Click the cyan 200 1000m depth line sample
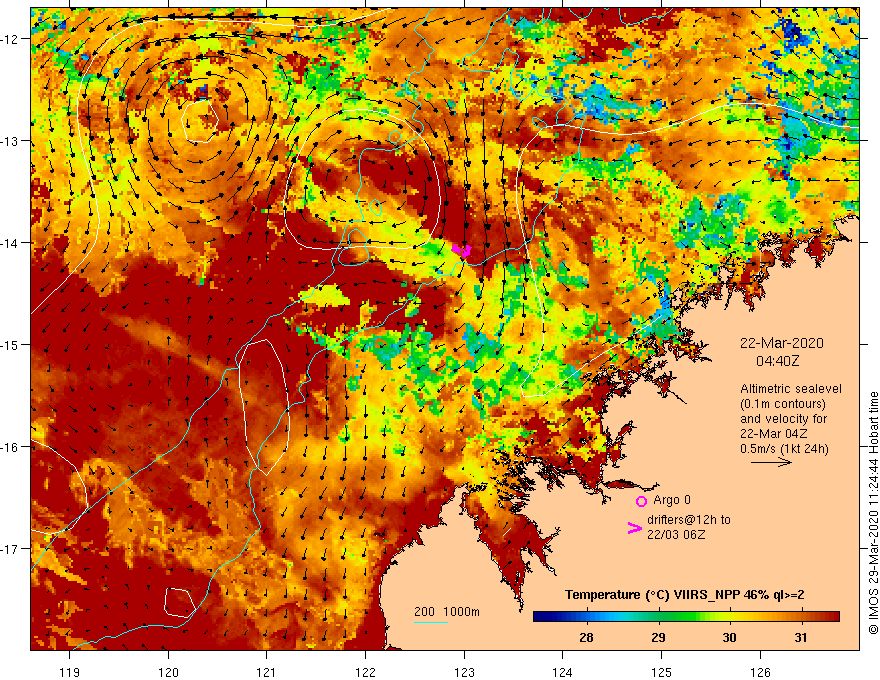880x680 pixels. [x=430, y=622]
